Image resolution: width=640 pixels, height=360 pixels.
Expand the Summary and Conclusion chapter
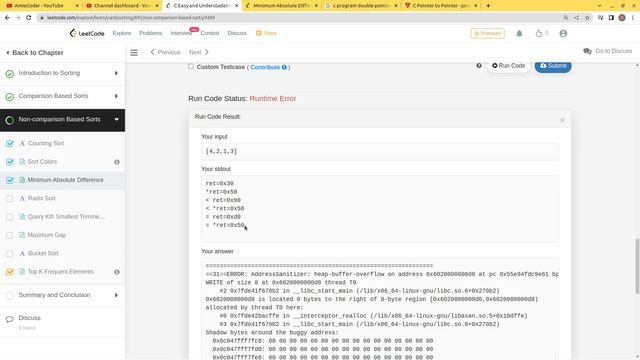(x=62, y=295)
